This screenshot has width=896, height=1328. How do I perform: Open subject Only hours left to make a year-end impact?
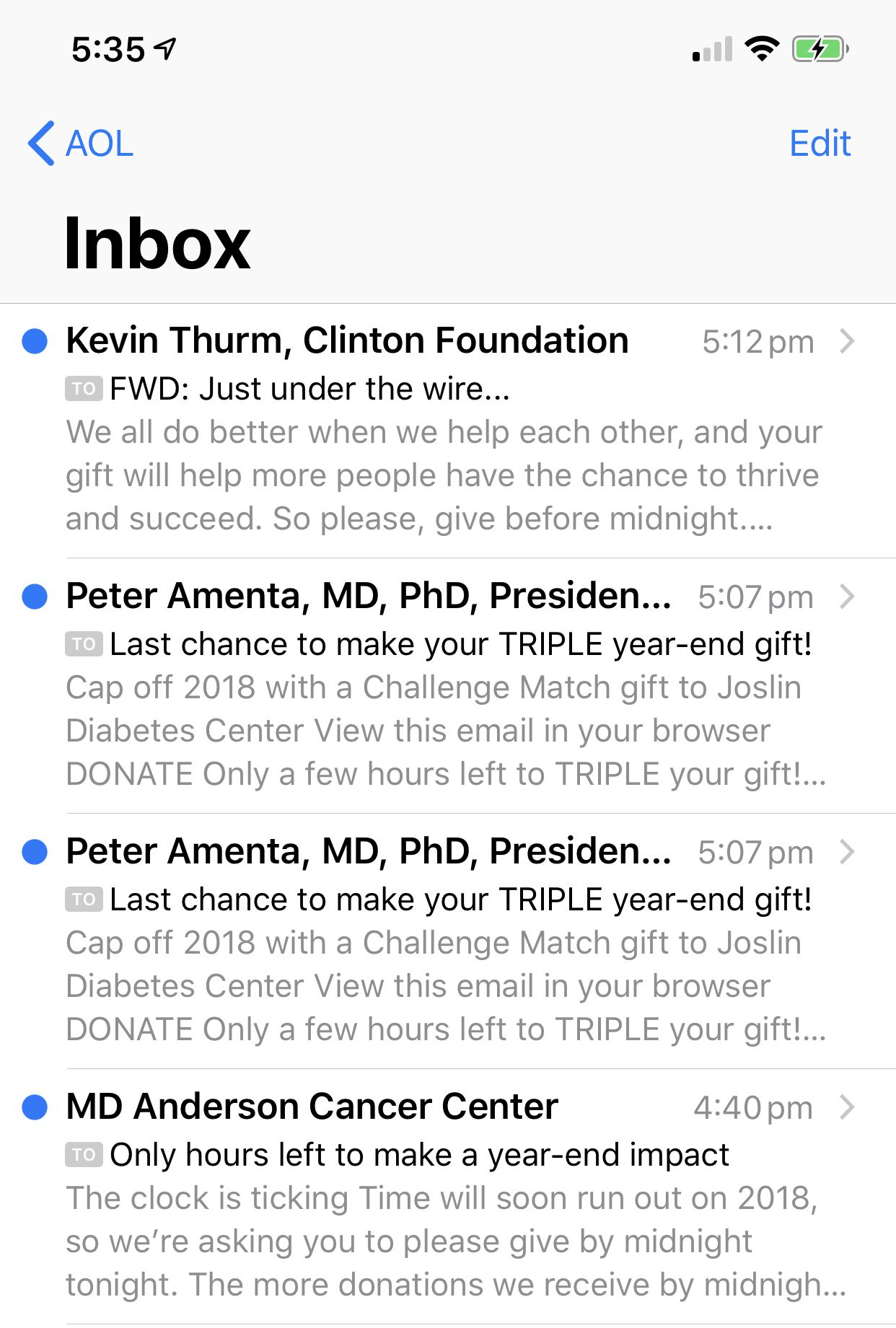click(419, 1155)
